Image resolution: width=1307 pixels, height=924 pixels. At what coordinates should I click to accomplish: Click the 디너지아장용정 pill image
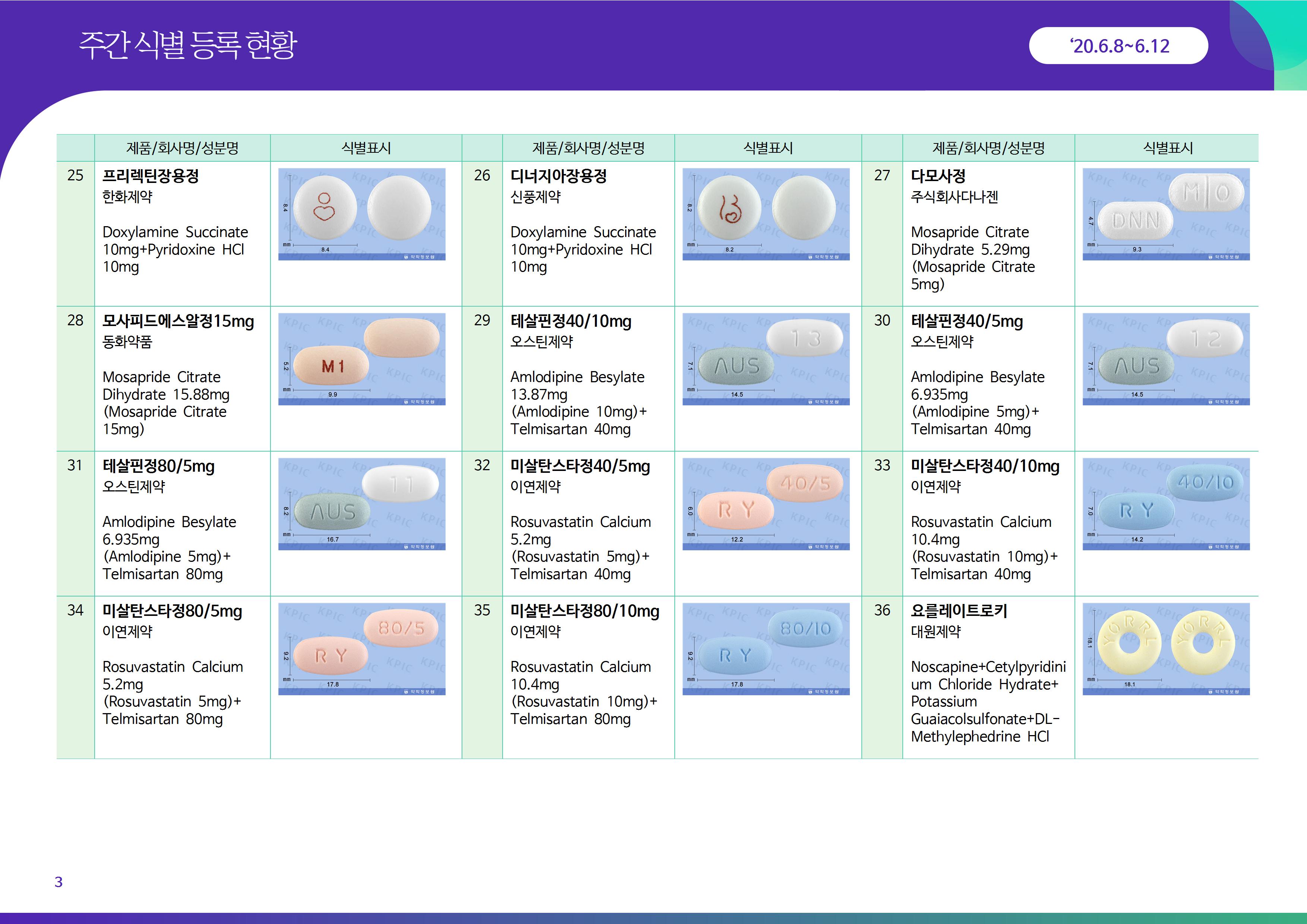click(766, 214)
